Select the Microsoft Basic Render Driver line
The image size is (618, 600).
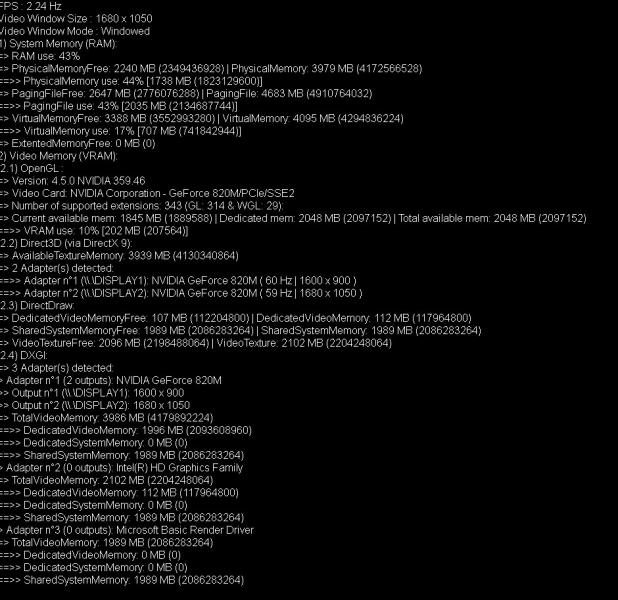pos(127,530)
